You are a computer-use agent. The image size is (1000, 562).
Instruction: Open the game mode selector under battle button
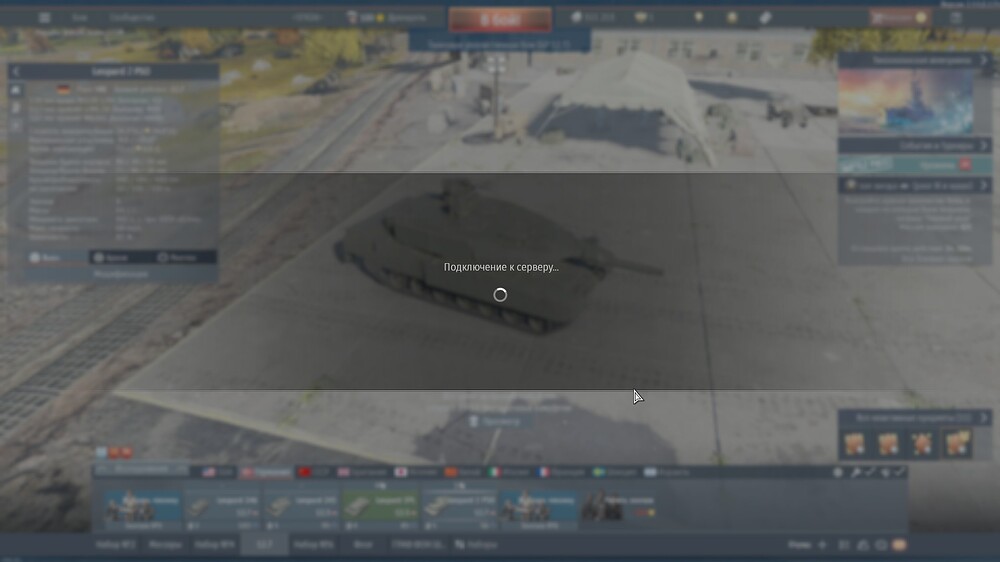(499, 44)
